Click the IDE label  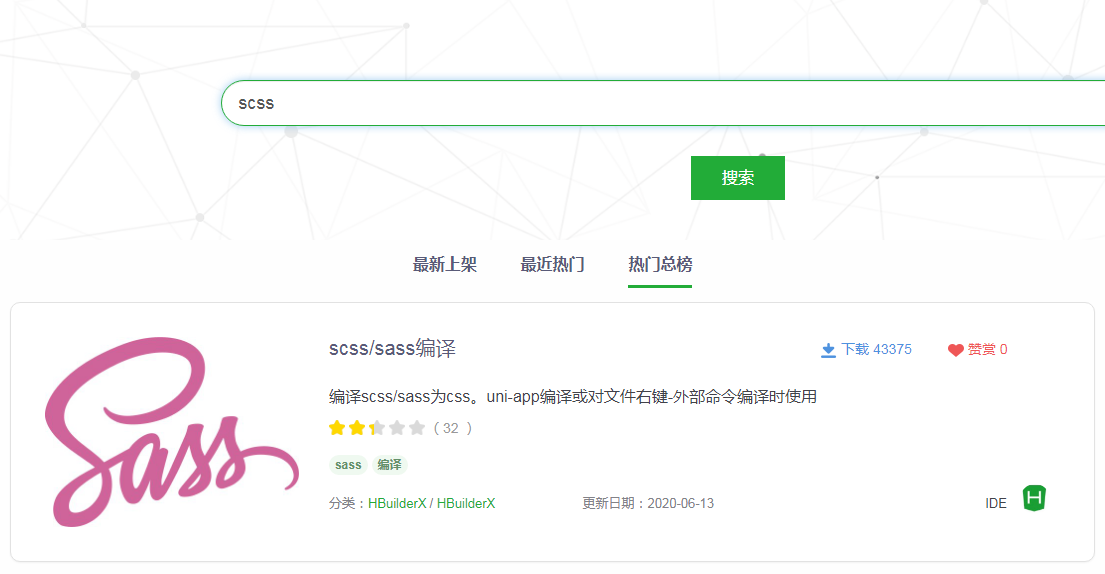(x=996, y=504)
